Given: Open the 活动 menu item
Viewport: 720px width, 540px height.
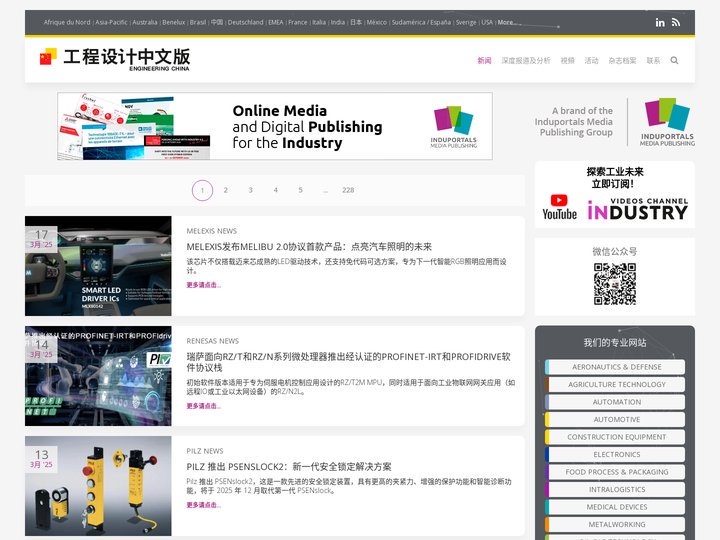Looking at the screenshot, I should pos(591,61).
